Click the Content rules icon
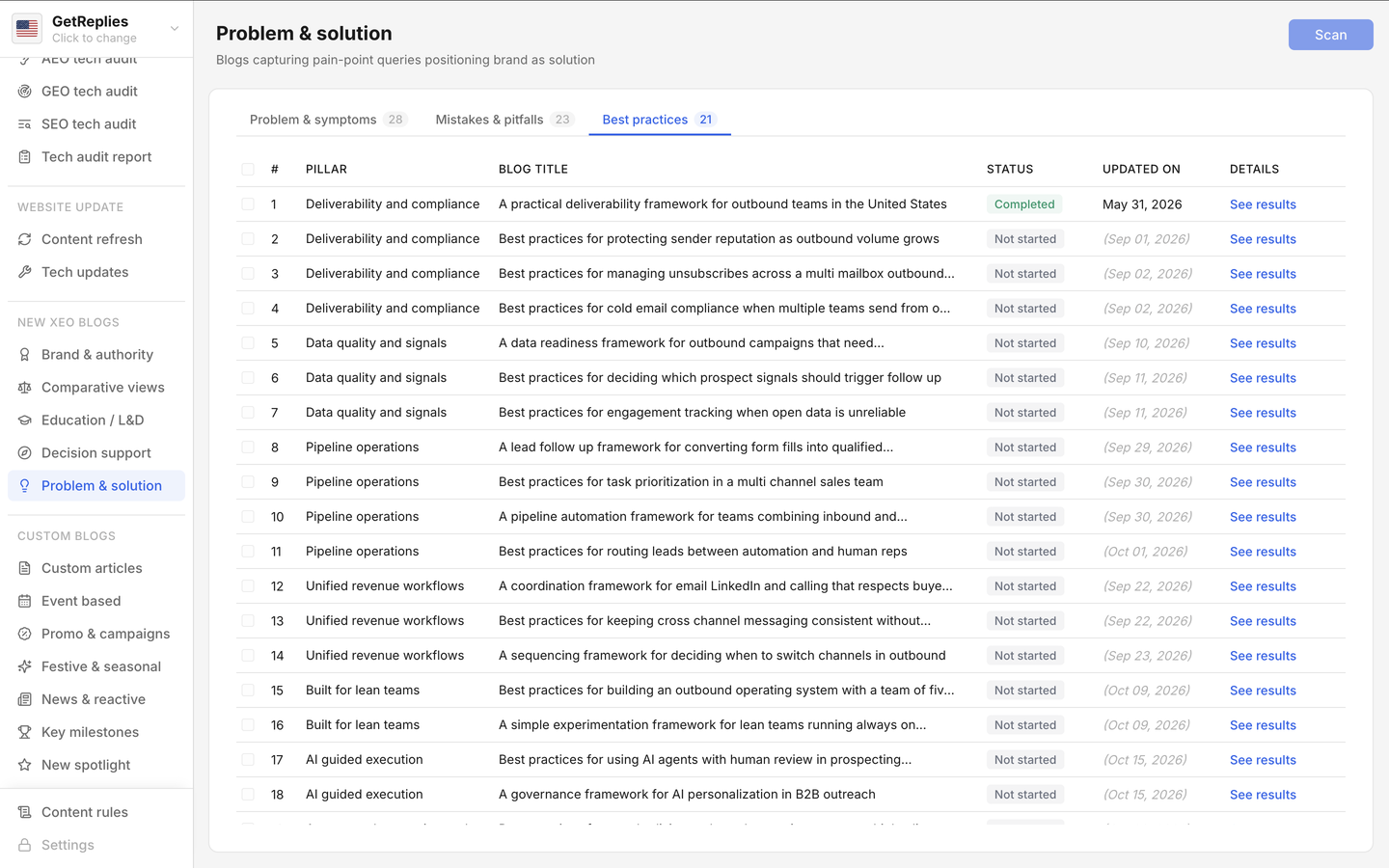 pyautogui.click(x=25, y=812)
